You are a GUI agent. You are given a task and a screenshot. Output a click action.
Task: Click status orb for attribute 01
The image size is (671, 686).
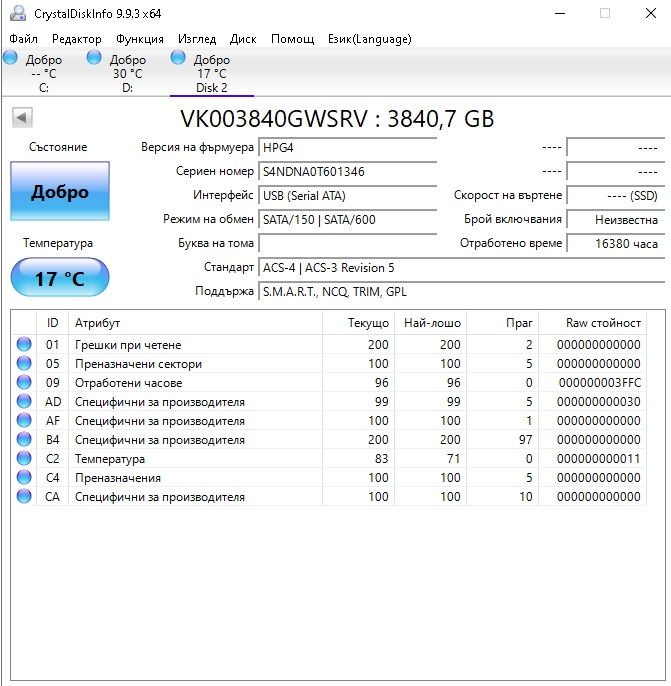(24, 344)
